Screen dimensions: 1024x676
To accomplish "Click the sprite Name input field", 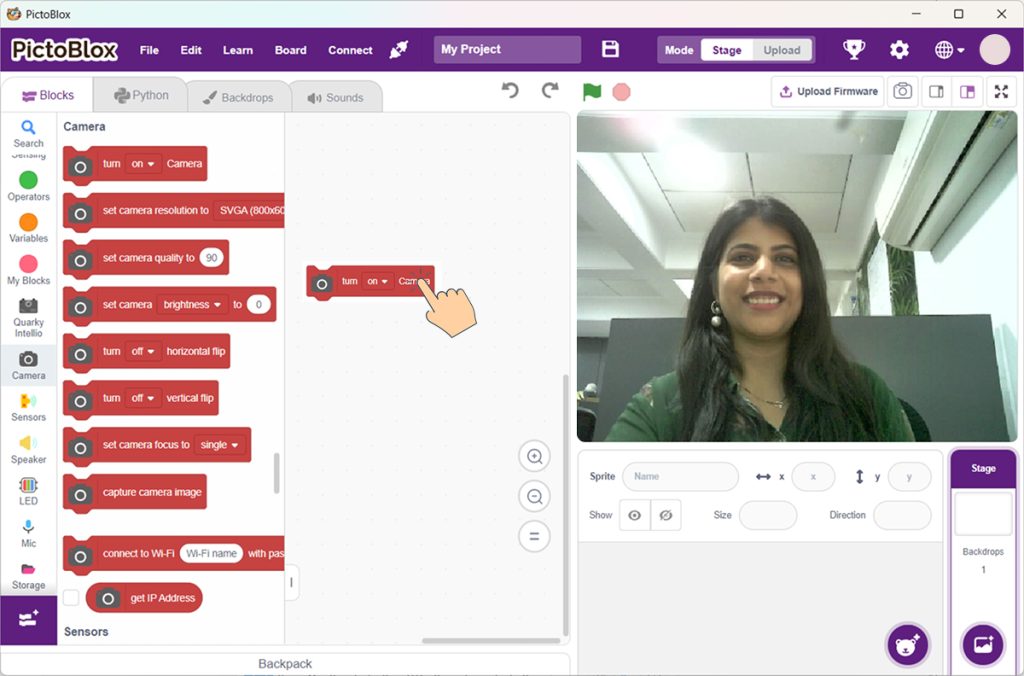I will pos(680,476).
